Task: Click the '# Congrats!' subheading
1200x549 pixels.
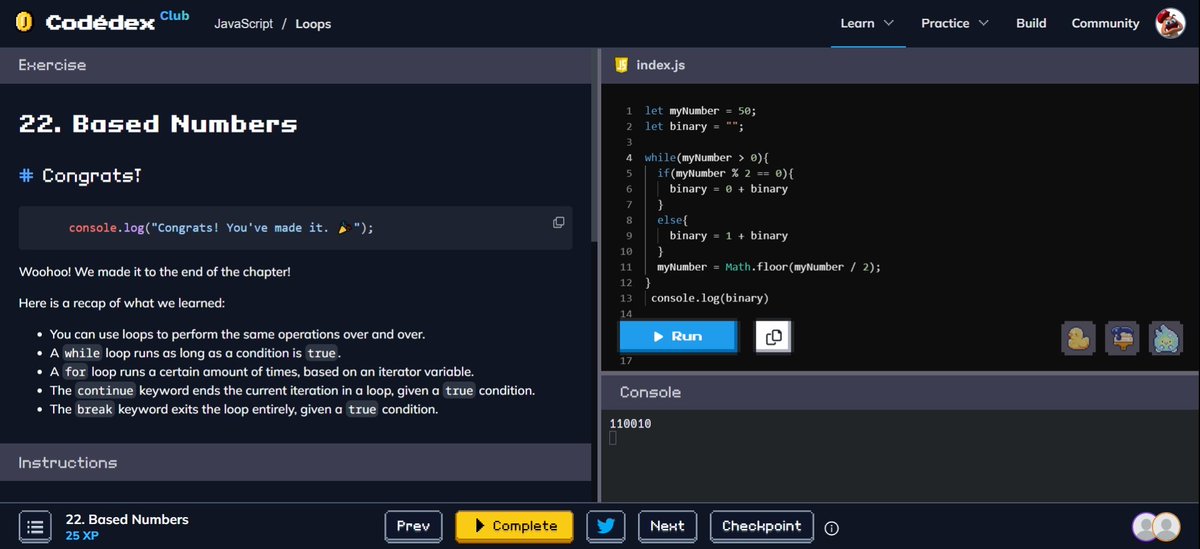Action: pyautogui.click(x=80, y=176)
